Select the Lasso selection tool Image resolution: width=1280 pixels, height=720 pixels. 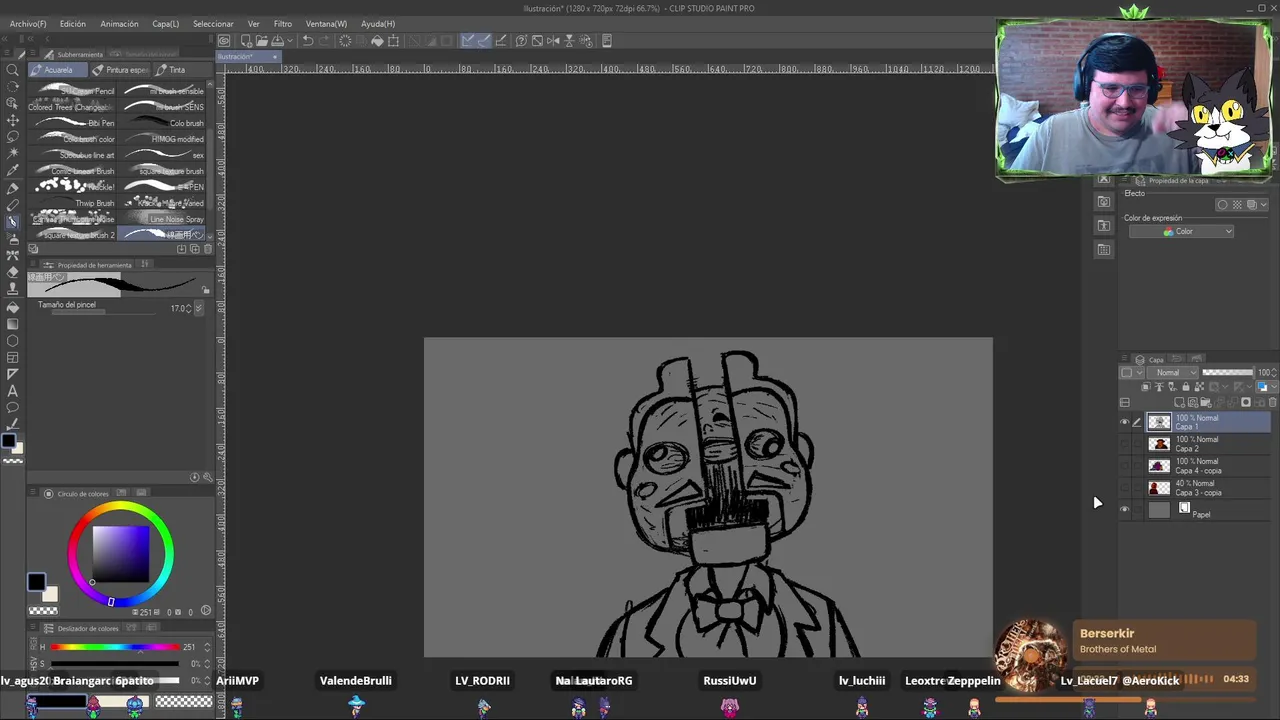click(x=13, y=138)
